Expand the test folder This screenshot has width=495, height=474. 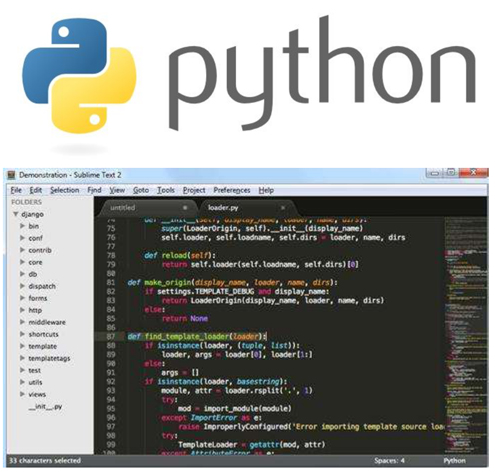click(22, 370)
